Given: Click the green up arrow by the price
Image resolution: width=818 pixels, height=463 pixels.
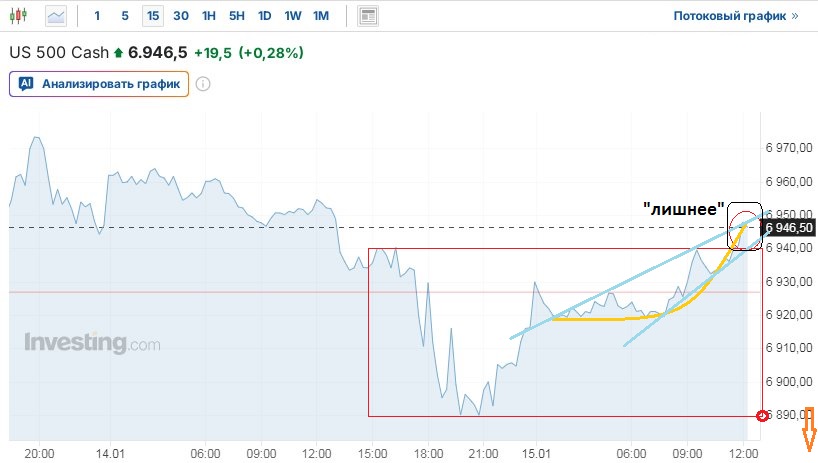Looking at the screenshot, I should pos(119,52).
